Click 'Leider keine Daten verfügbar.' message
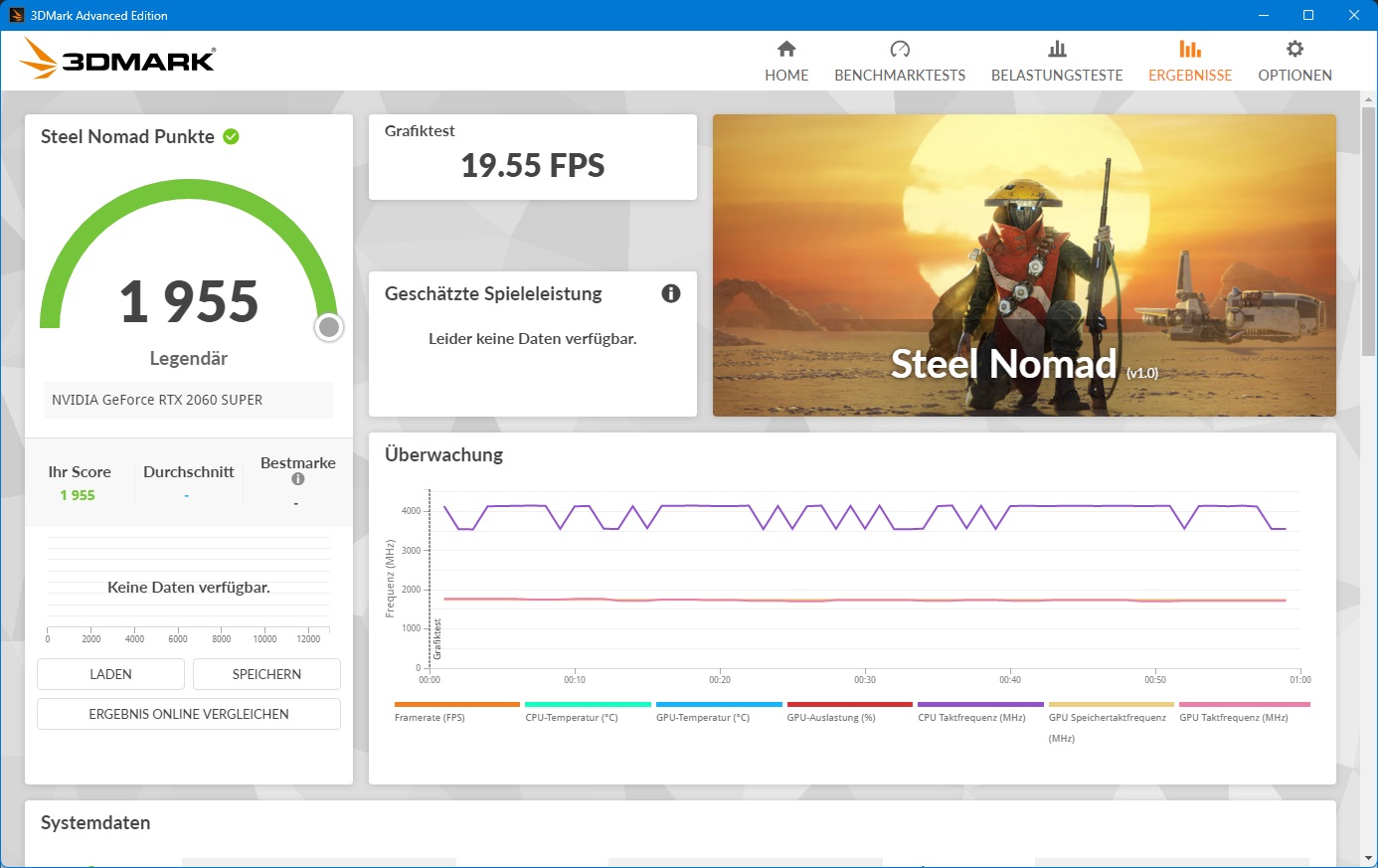The image size is (1378, 868). 533,339
